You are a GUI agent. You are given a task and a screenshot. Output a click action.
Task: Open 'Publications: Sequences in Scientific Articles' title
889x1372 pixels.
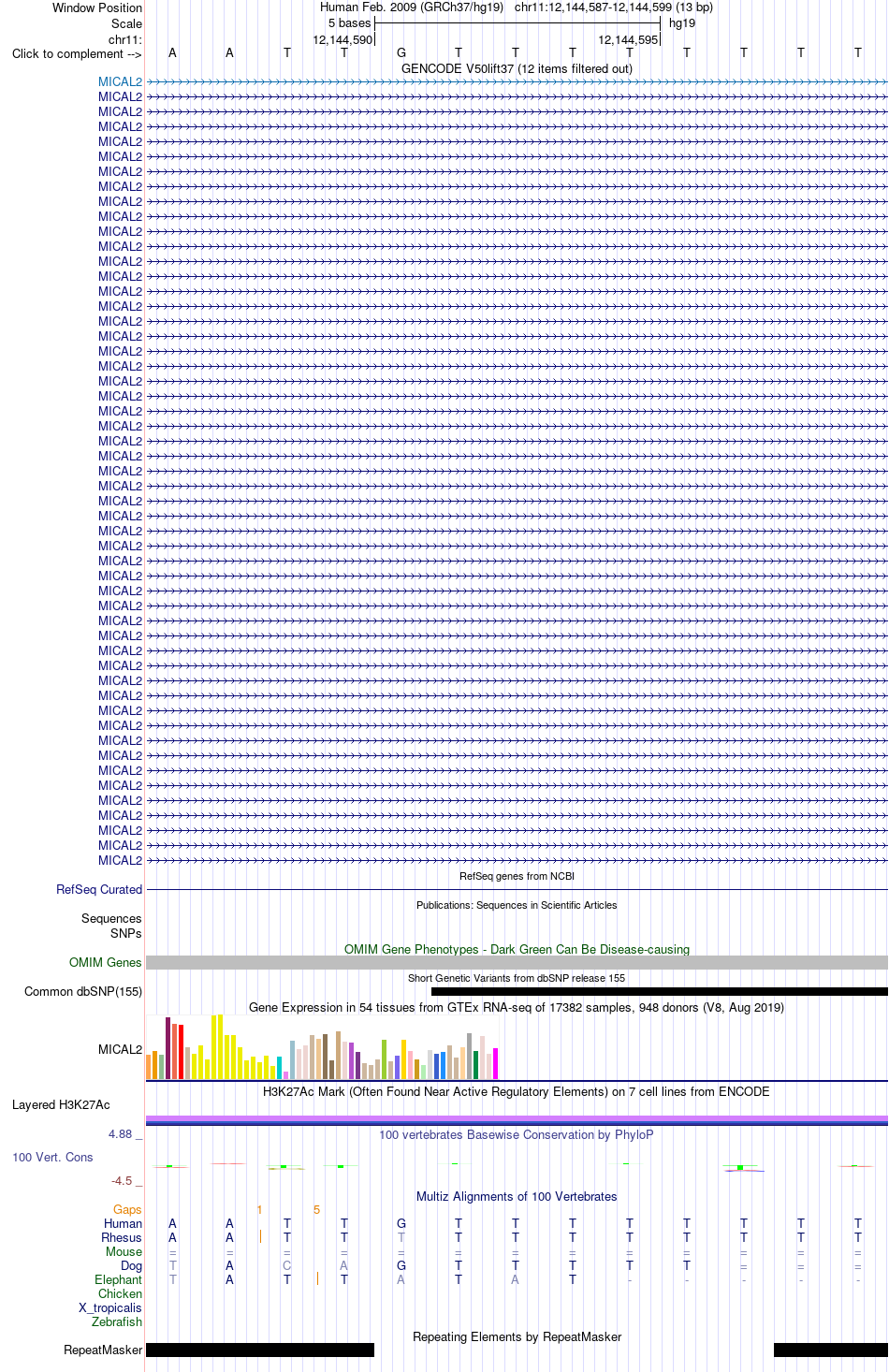[517, 905]
